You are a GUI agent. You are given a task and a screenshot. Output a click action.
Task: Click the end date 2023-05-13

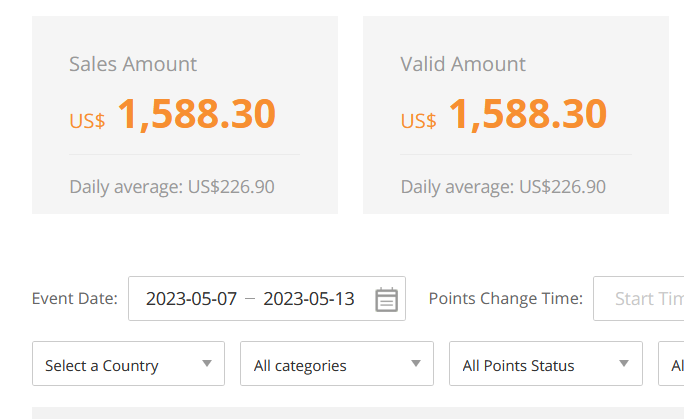click(309, 299)
